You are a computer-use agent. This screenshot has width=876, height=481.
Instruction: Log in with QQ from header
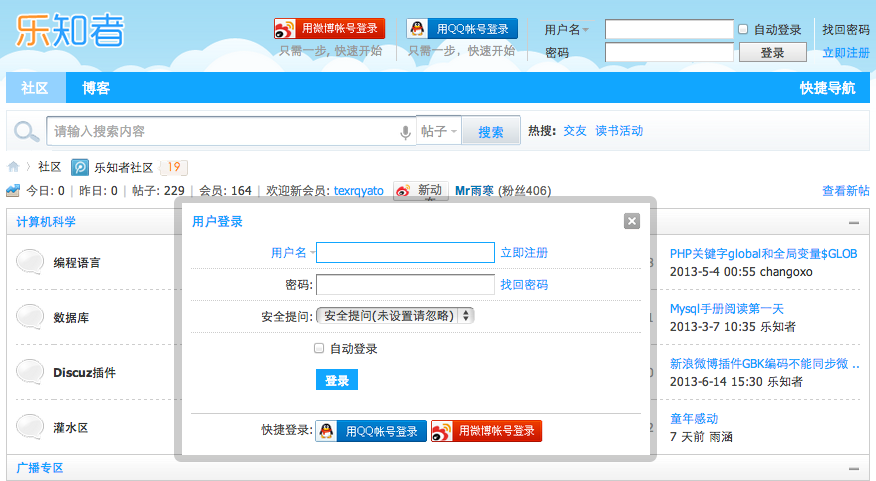462,28
